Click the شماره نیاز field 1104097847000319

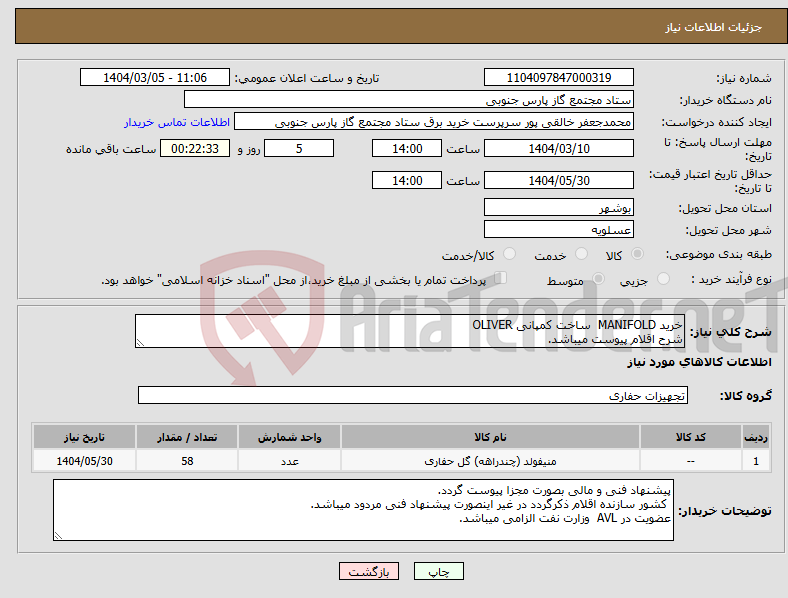[558, 77]
